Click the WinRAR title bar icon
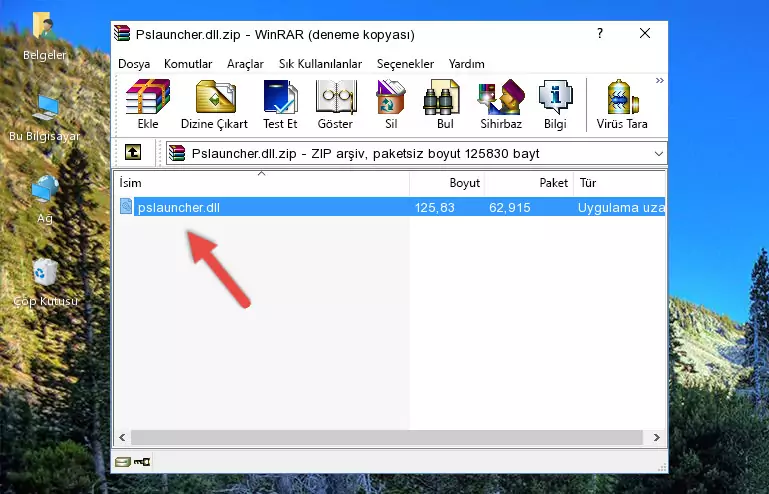This screenshot has height=494, width=769. point(122,33)
